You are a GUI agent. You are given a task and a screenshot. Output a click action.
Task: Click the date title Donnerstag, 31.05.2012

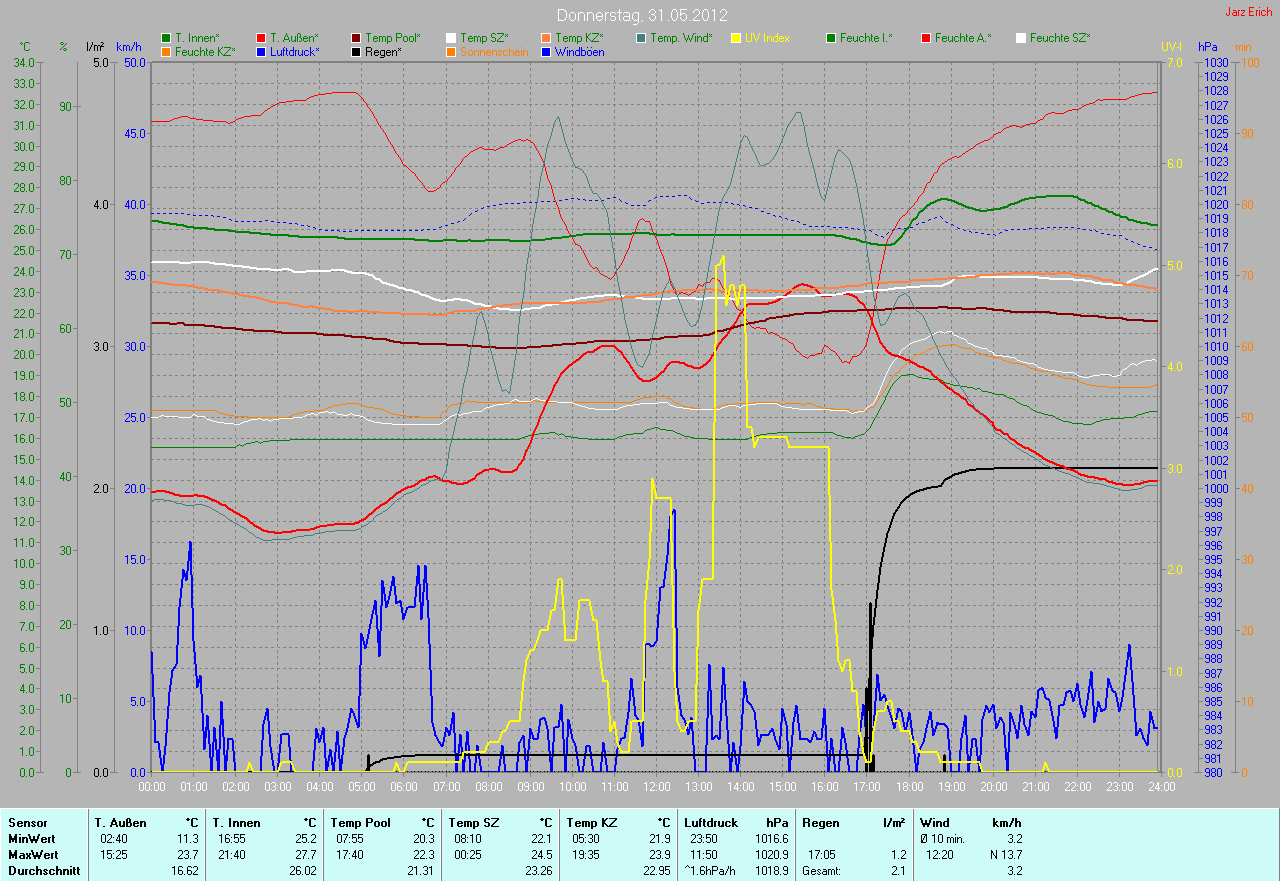pyautogui.click(x=641, y=16)
